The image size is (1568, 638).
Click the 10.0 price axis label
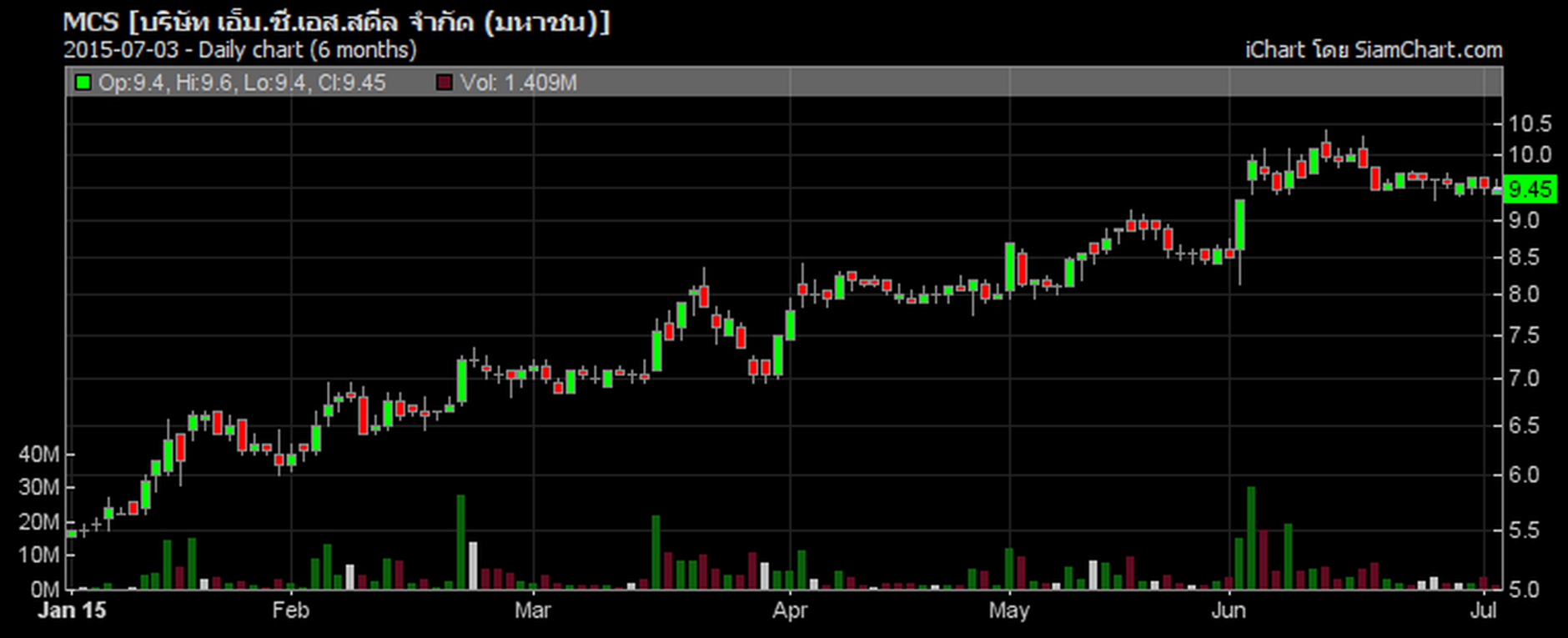pyautogui.click(x=1530, y=154)
